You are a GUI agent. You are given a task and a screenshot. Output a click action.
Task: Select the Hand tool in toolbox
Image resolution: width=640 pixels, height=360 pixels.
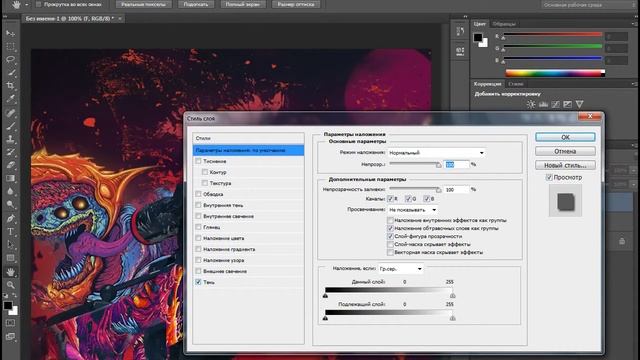[10, 272]
